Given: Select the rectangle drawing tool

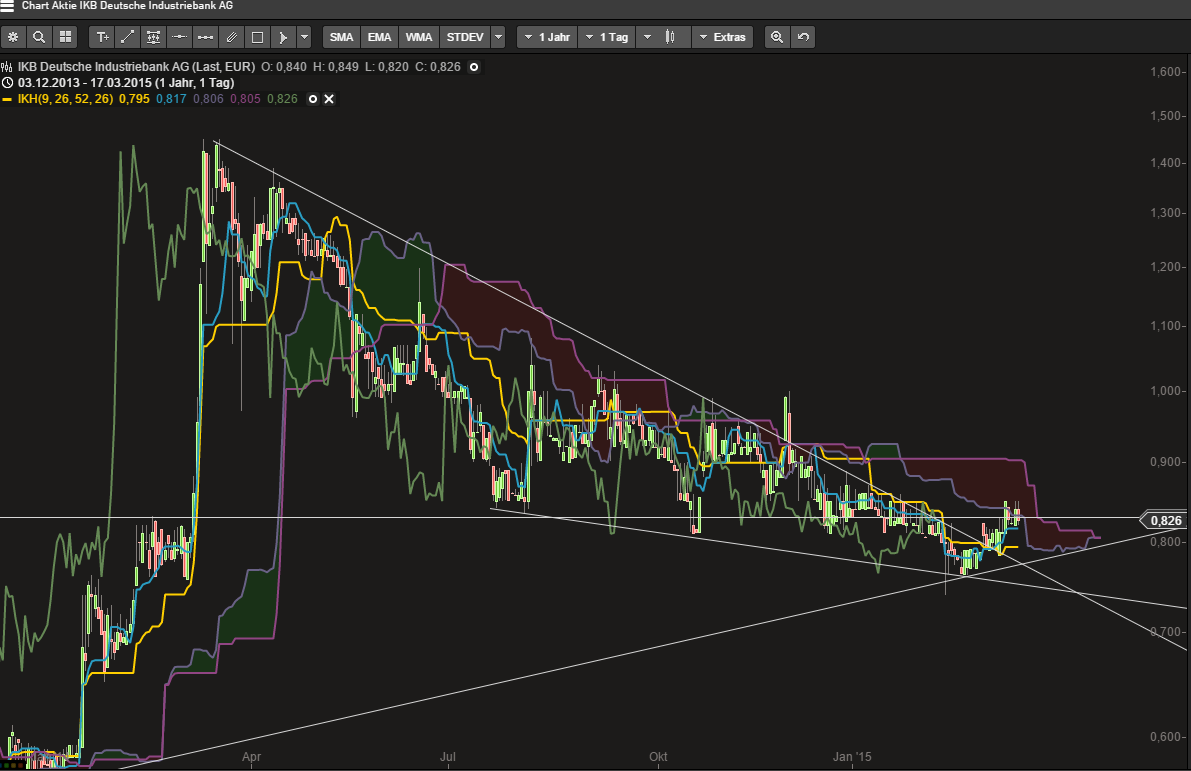Looking at the screenshot, I should coord(257,37).
